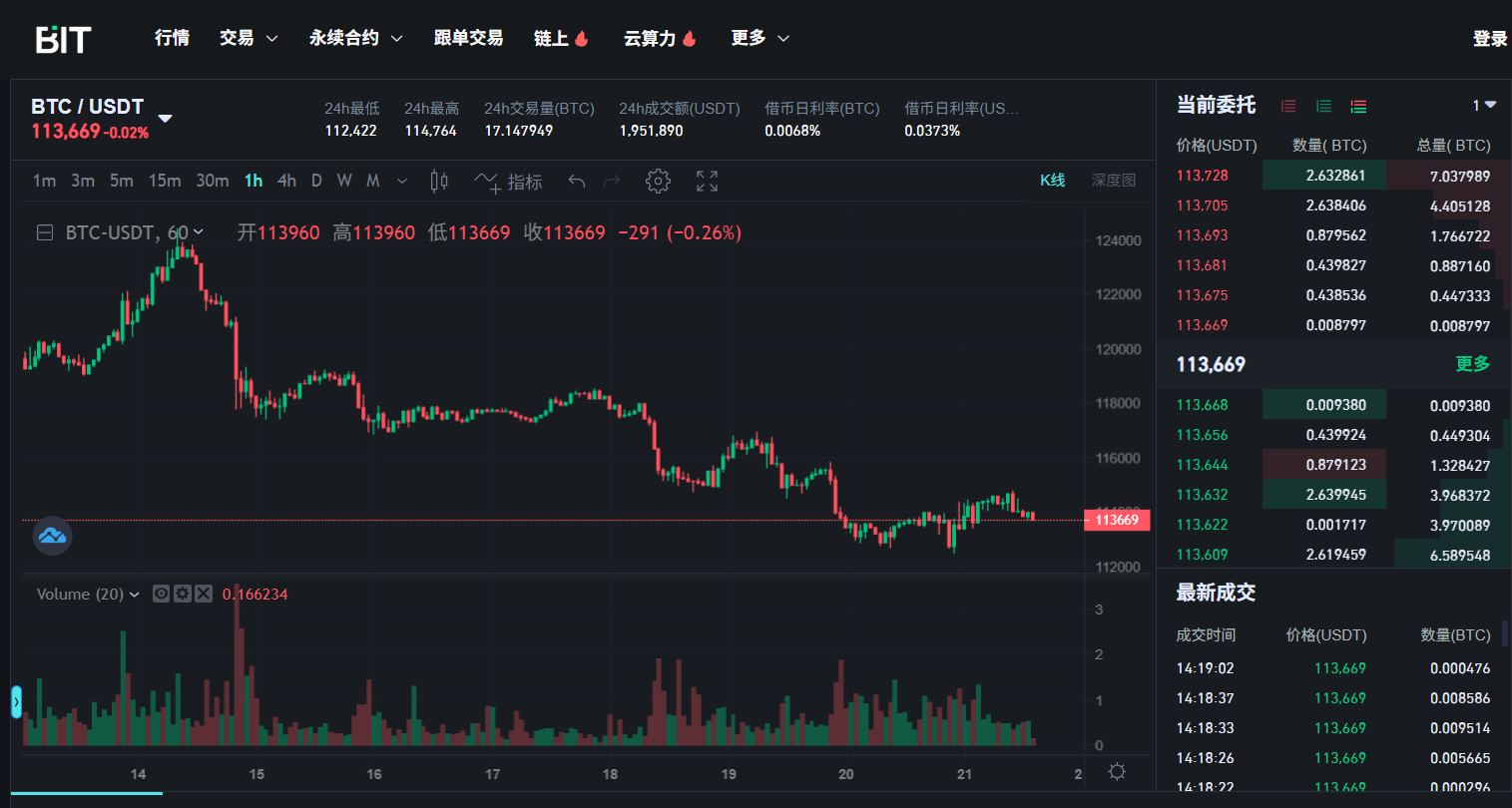Image resolution: width=1512 pixels, height=808 pixels.
Task: Remove the Volume indicator
Action: tap(204, 594)
